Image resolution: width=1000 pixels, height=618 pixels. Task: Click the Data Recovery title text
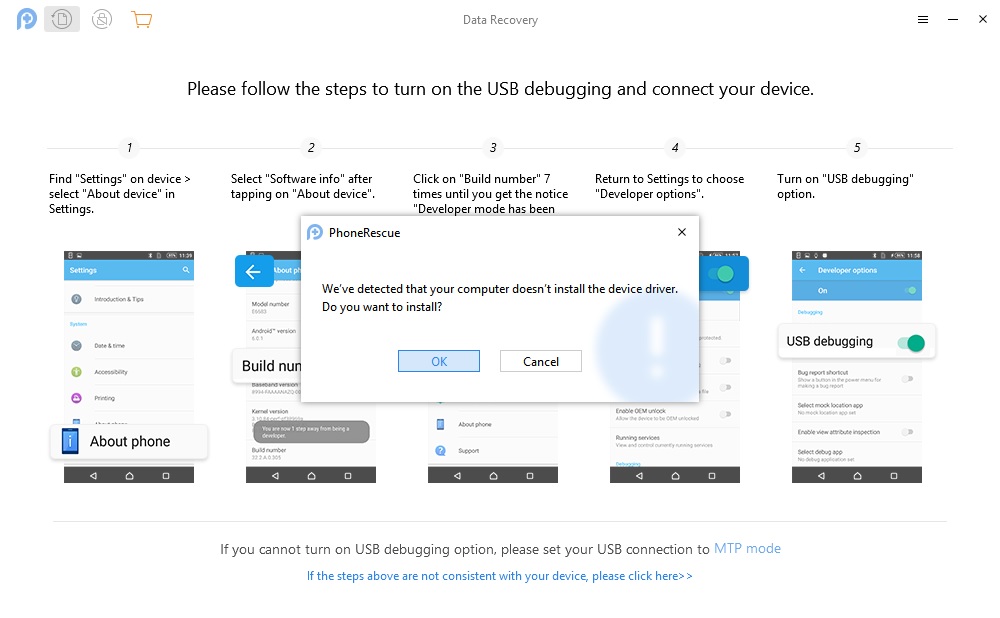click(500, 20)
